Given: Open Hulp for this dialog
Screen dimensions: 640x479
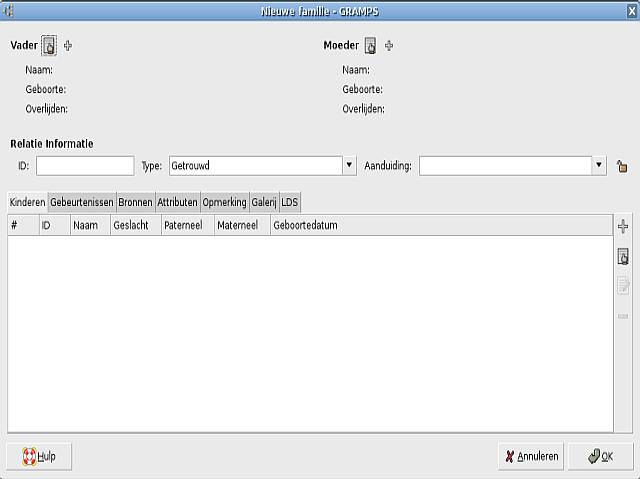Looking at the screenshot, I should (x=39, y=456).
